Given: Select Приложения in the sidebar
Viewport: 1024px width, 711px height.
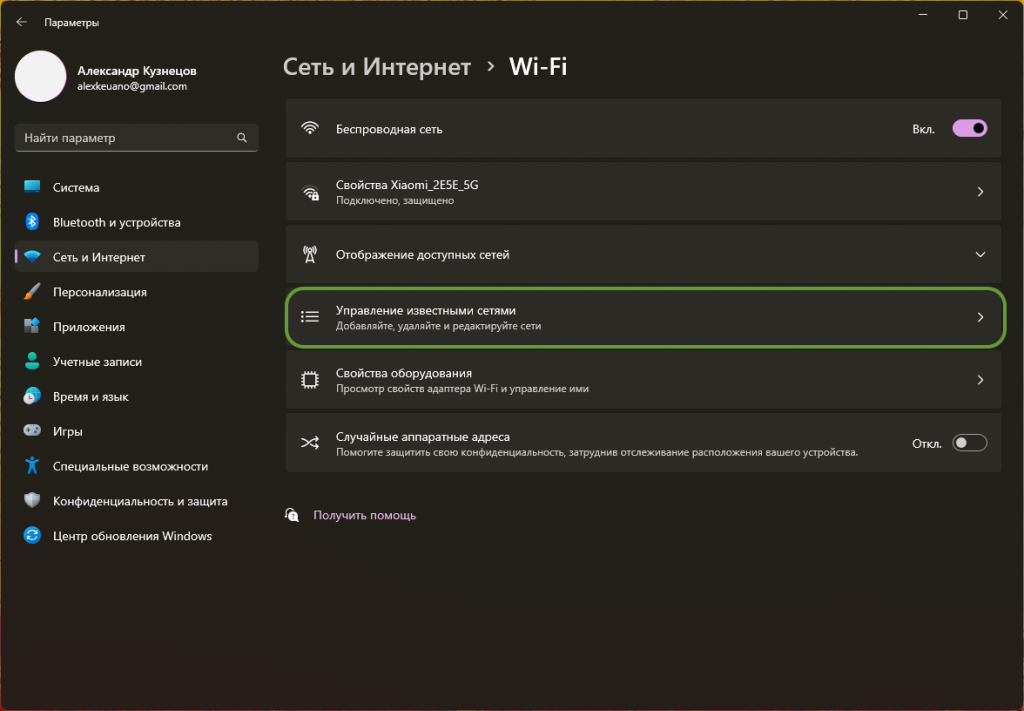Looking at the screenshot, I should 89,327.
